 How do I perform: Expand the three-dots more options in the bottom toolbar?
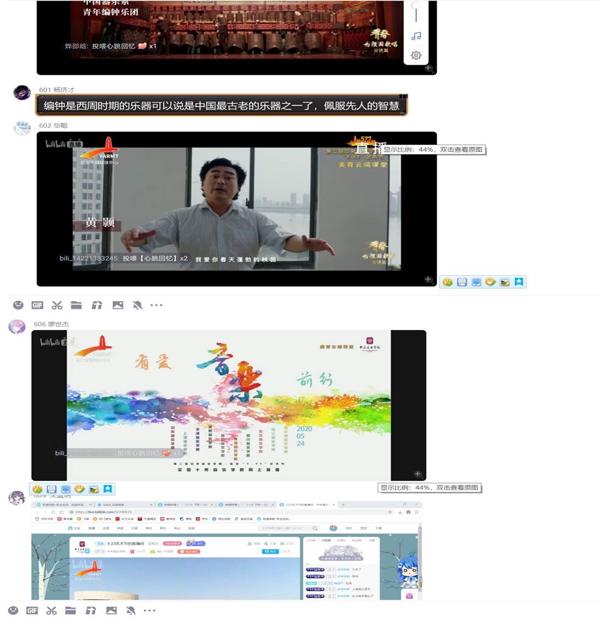[156, 610]
